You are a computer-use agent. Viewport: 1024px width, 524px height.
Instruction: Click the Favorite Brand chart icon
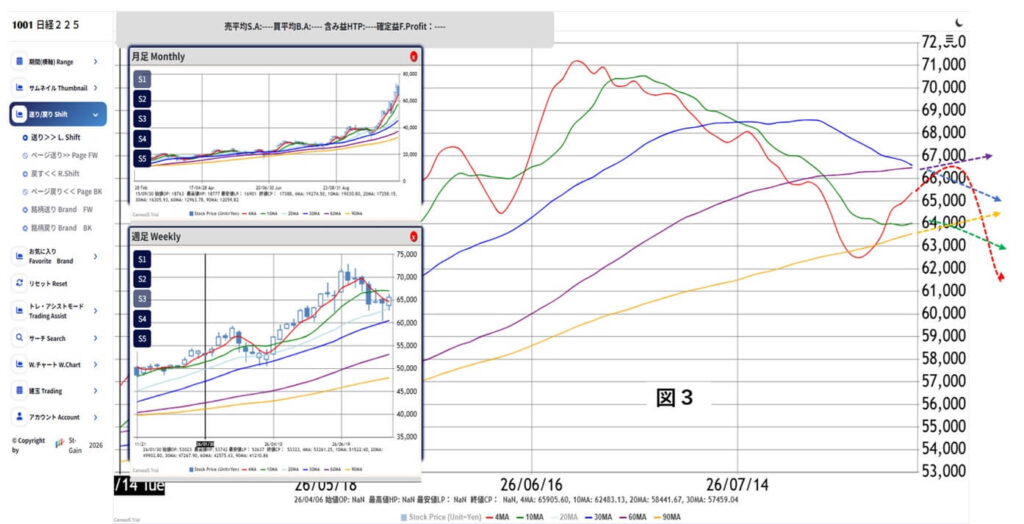[x=20, y=256]
